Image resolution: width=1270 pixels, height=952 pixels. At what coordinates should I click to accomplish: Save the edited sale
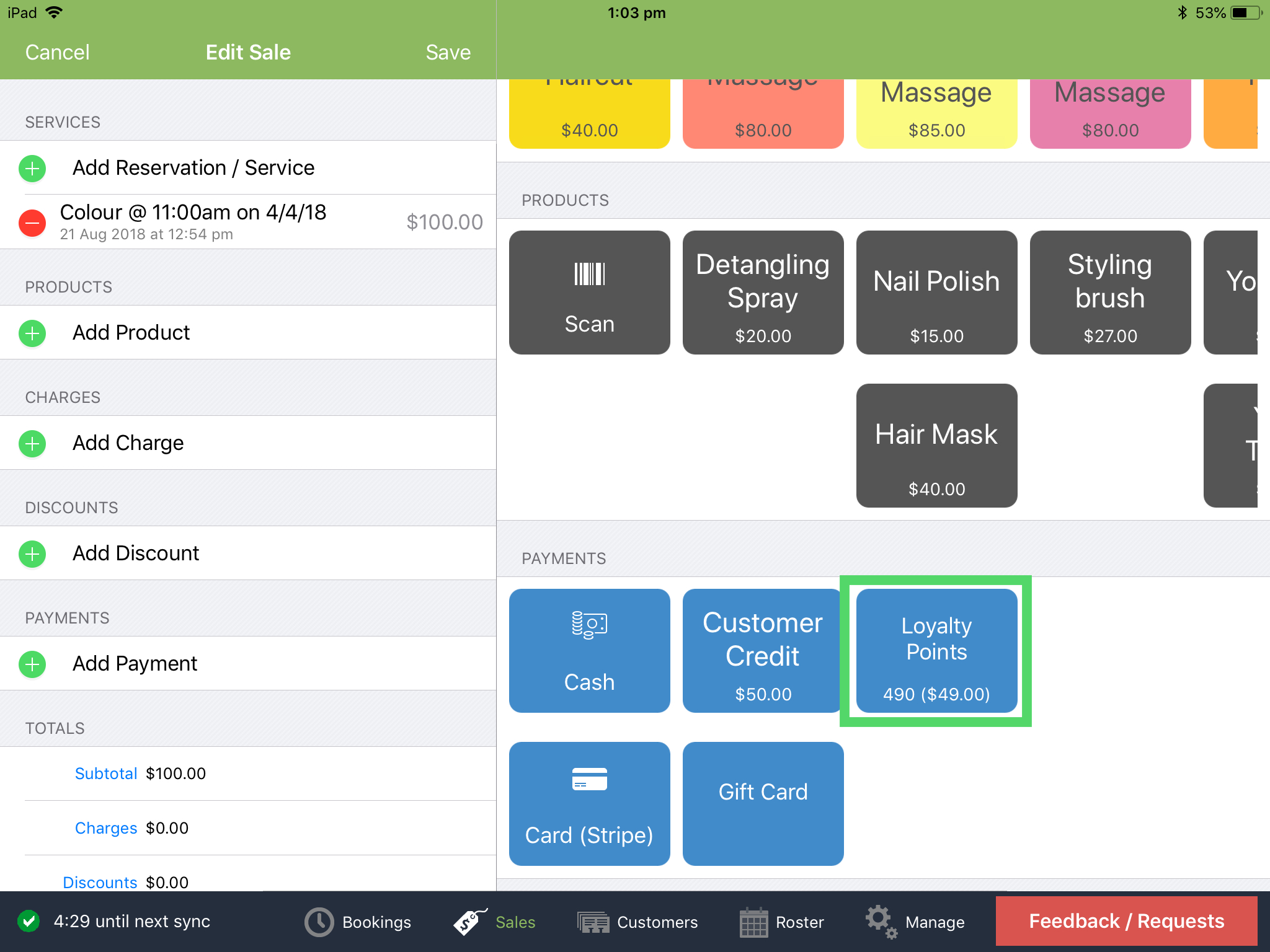(x=448, y=52)
